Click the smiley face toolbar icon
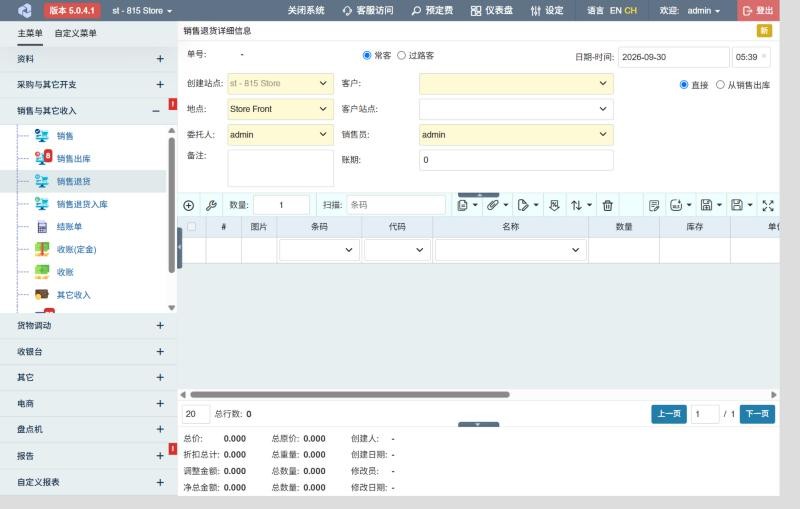800x509 pixels. [676, 206]
